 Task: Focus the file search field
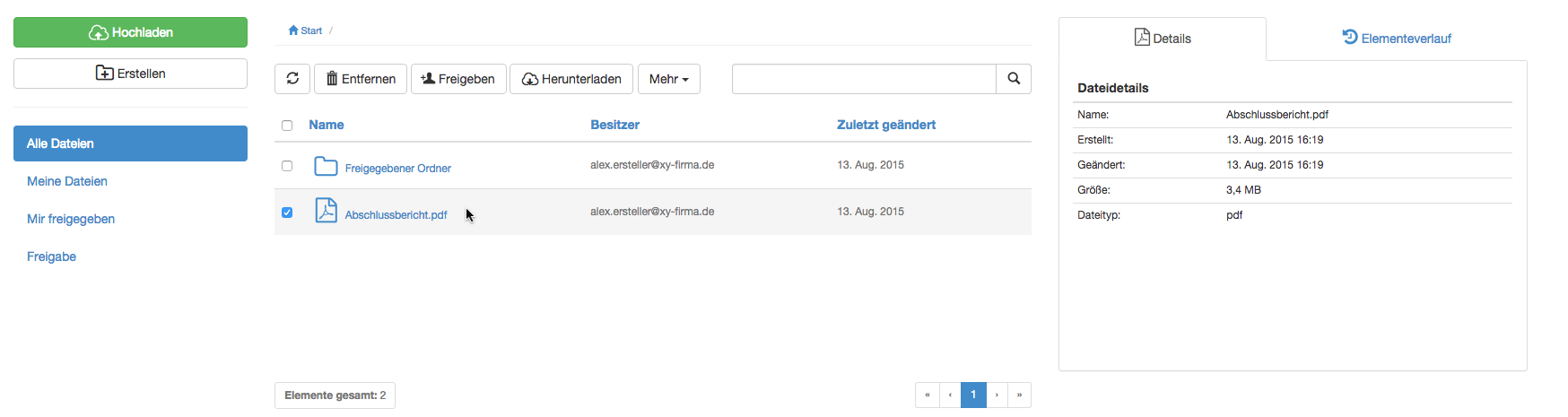864,79
